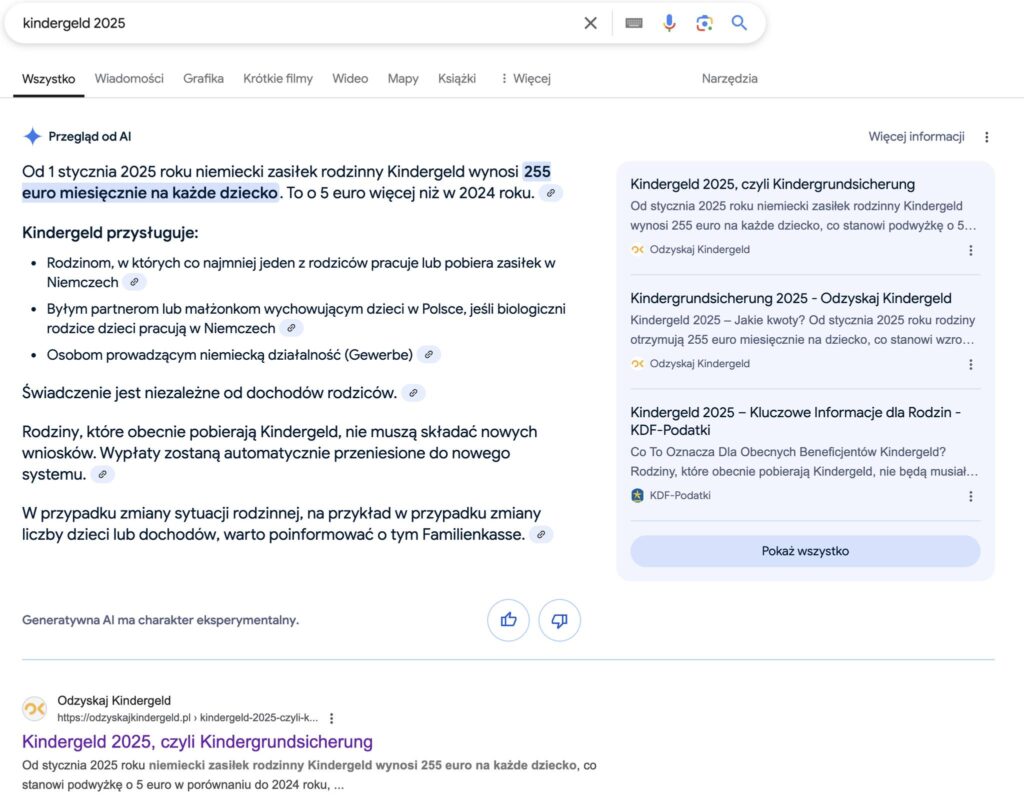Rate the AI overview with thumbs down
This screenshot has height=807, width=1024.
(559, 620)
